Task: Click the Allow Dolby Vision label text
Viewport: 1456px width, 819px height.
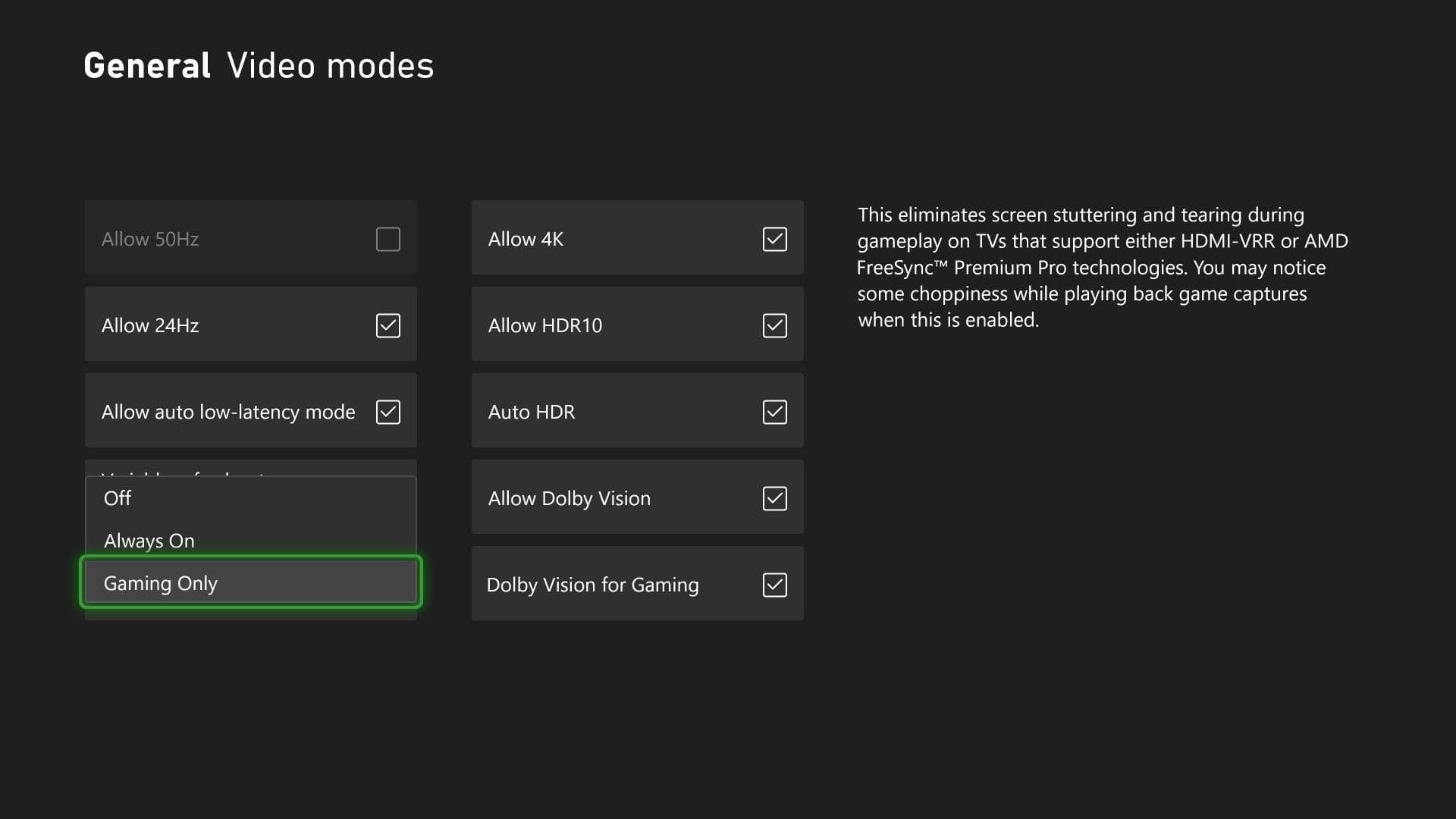Action: [x=569, y=499]
